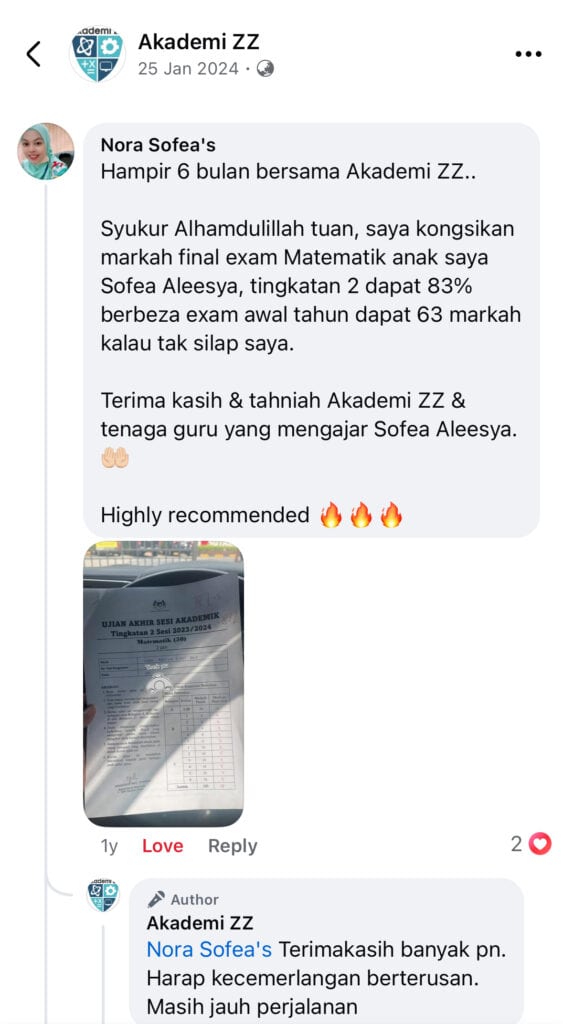Click the public globe icon beside the date
This screenshot has height=1024, width=563.
(265, 69)
